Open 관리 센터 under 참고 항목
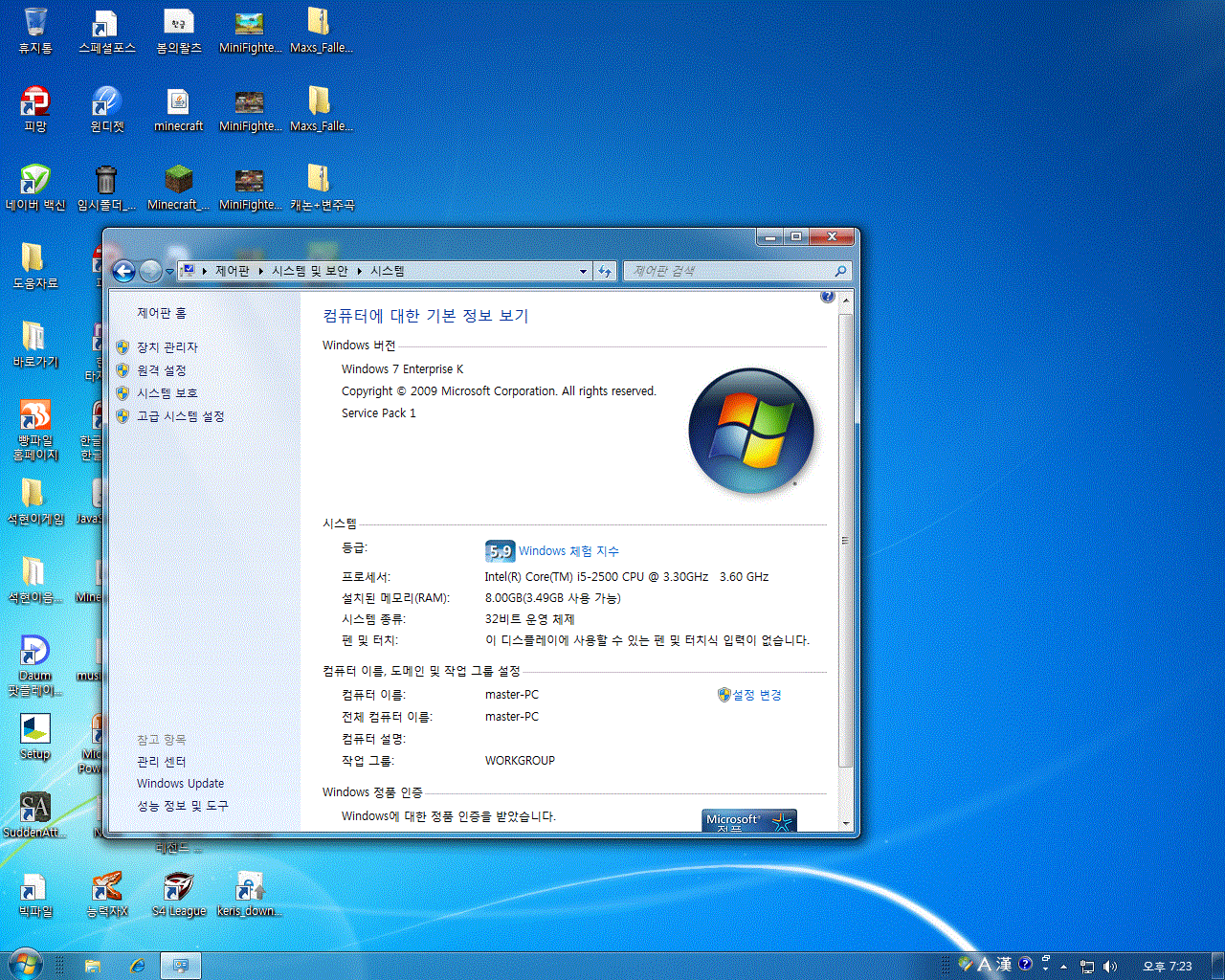 162,762
